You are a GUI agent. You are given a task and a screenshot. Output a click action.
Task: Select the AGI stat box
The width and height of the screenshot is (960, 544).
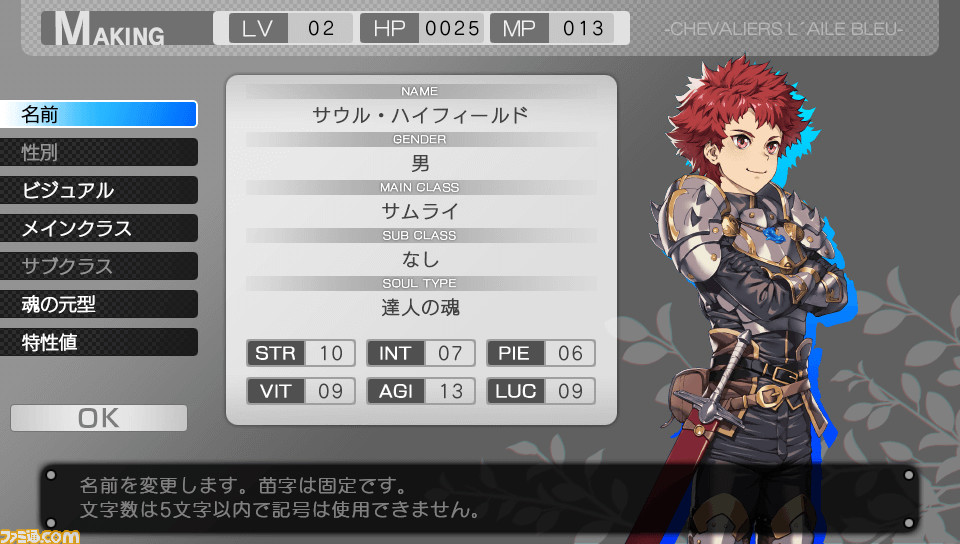point(421,391)
